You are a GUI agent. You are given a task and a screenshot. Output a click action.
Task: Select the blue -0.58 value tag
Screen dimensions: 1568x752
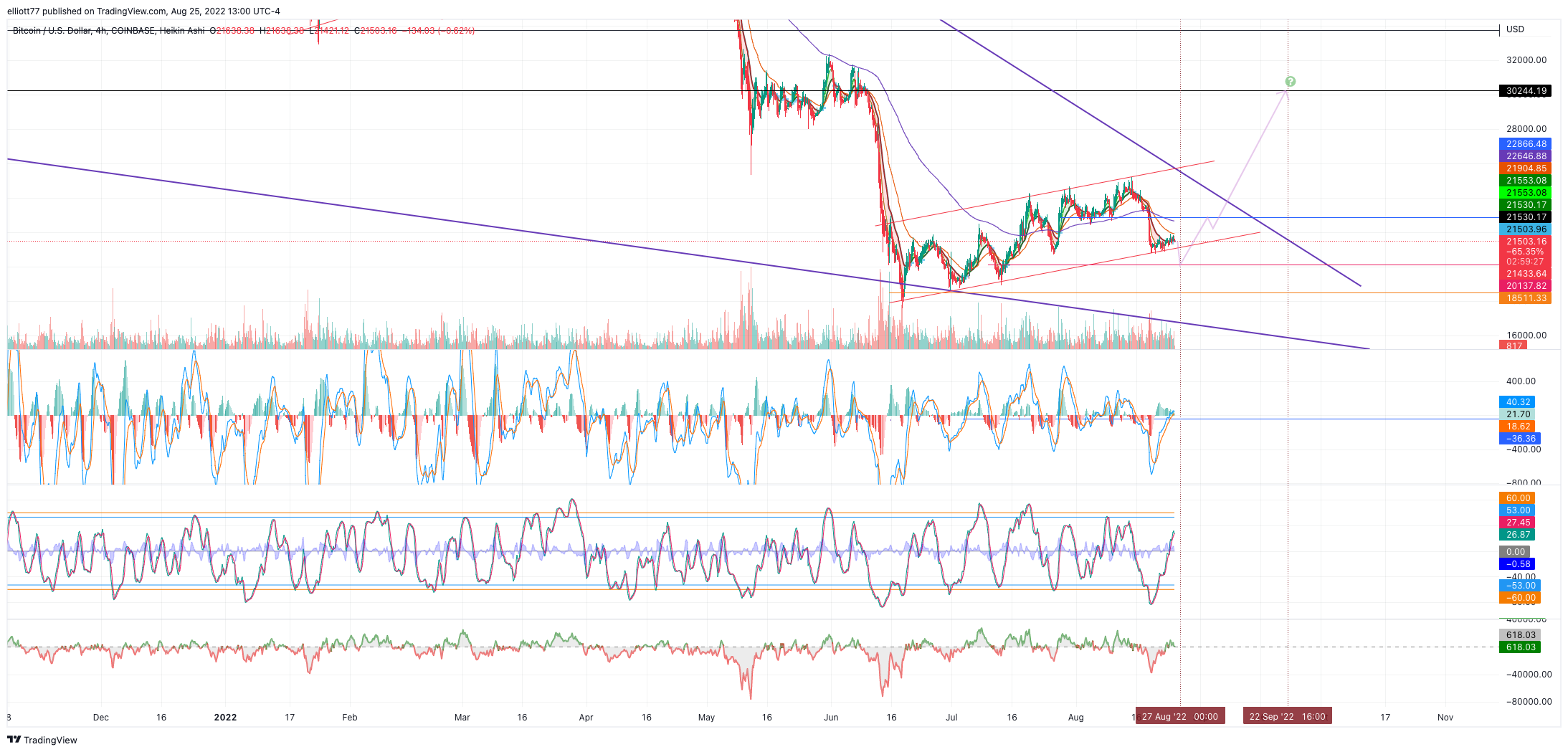[x=1517, y=564]
